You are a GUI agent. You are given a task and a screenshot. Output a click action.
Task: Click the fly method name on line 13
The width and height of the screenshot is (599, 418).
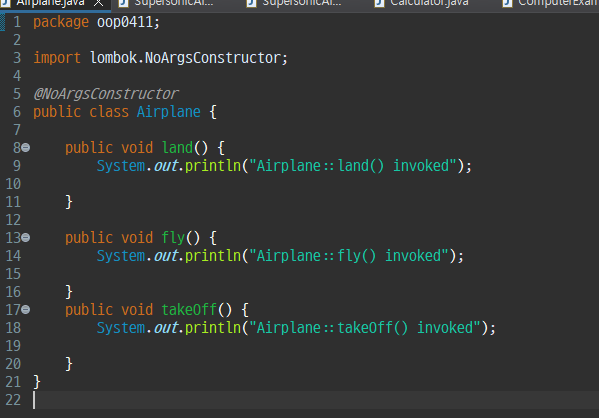point(173,238)
